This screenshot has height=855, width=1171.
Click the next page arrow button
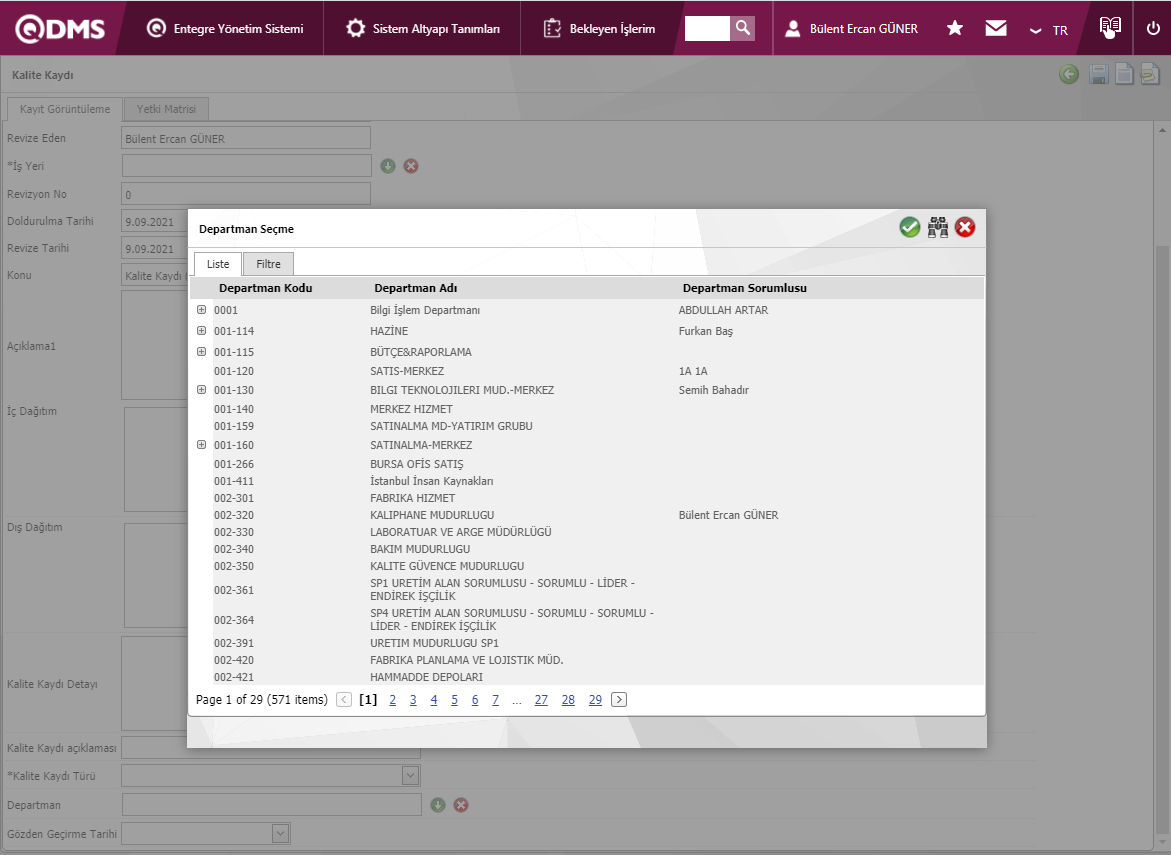click(x=619, y=700)
